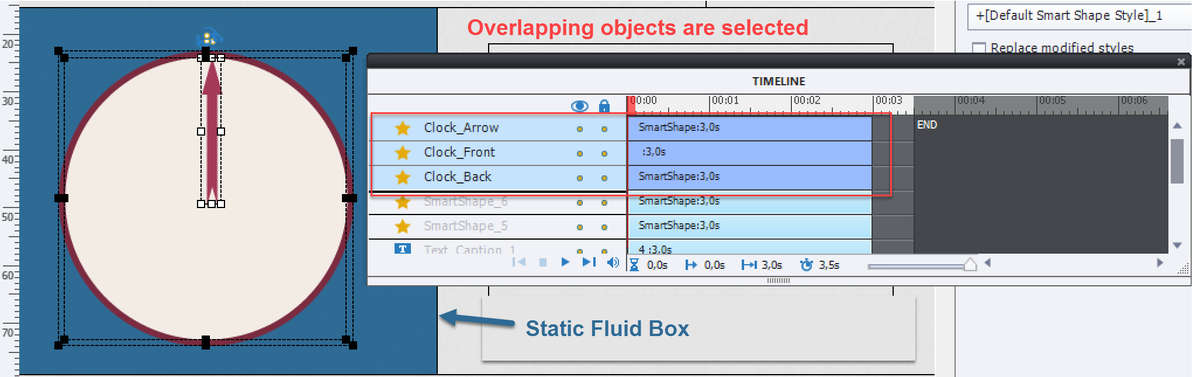Click the stopwatch slide duration icon showing 3,5s
The height and width of the screenshot is (377, 1200).
click(x=807, y=265)
